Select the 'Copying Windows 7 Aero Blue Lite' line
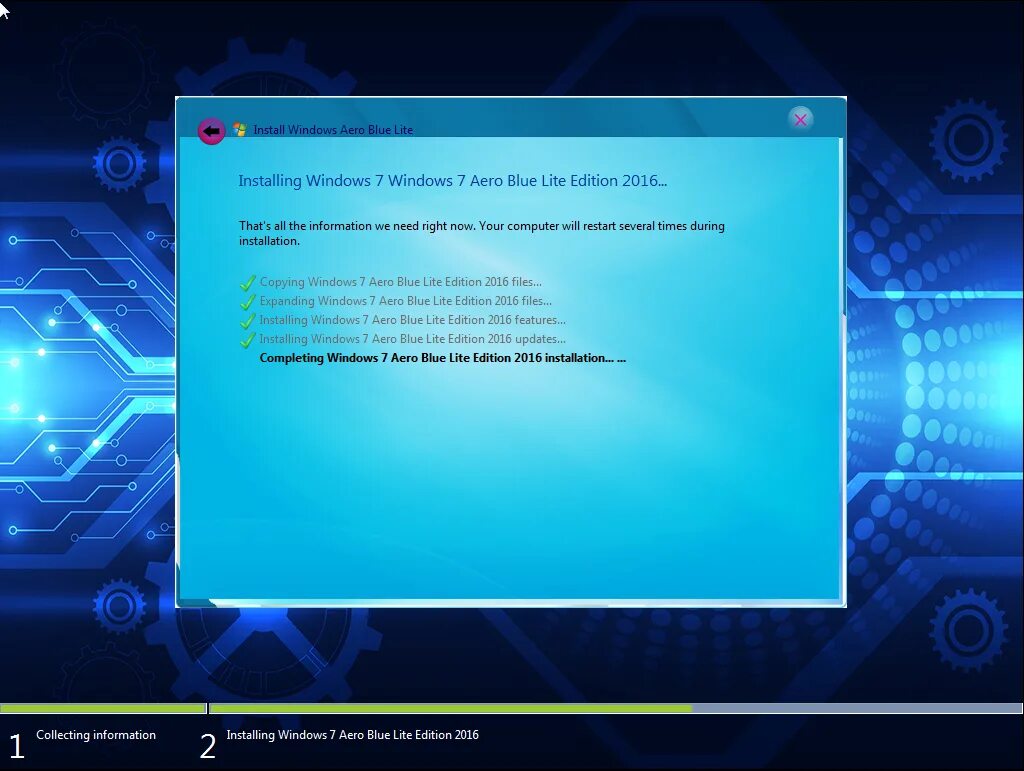Screen dimensions: 1024x771 click(400, 282)
